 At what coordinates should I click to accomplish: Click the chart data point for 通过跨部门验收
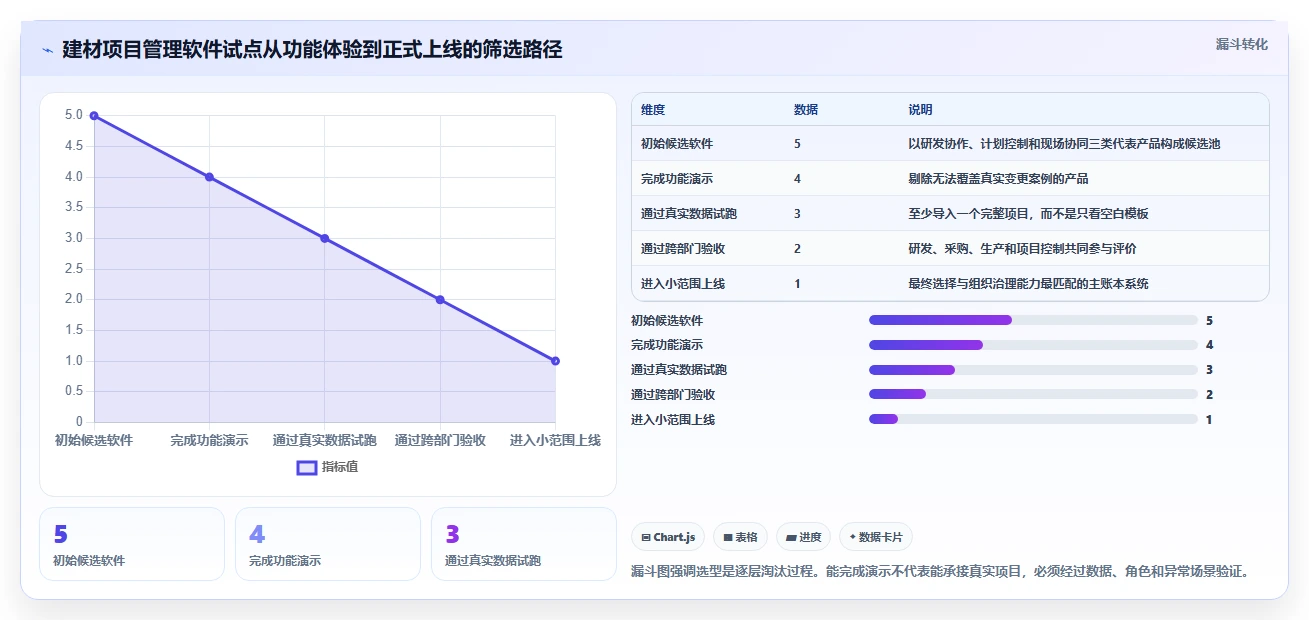coord(440,300)
